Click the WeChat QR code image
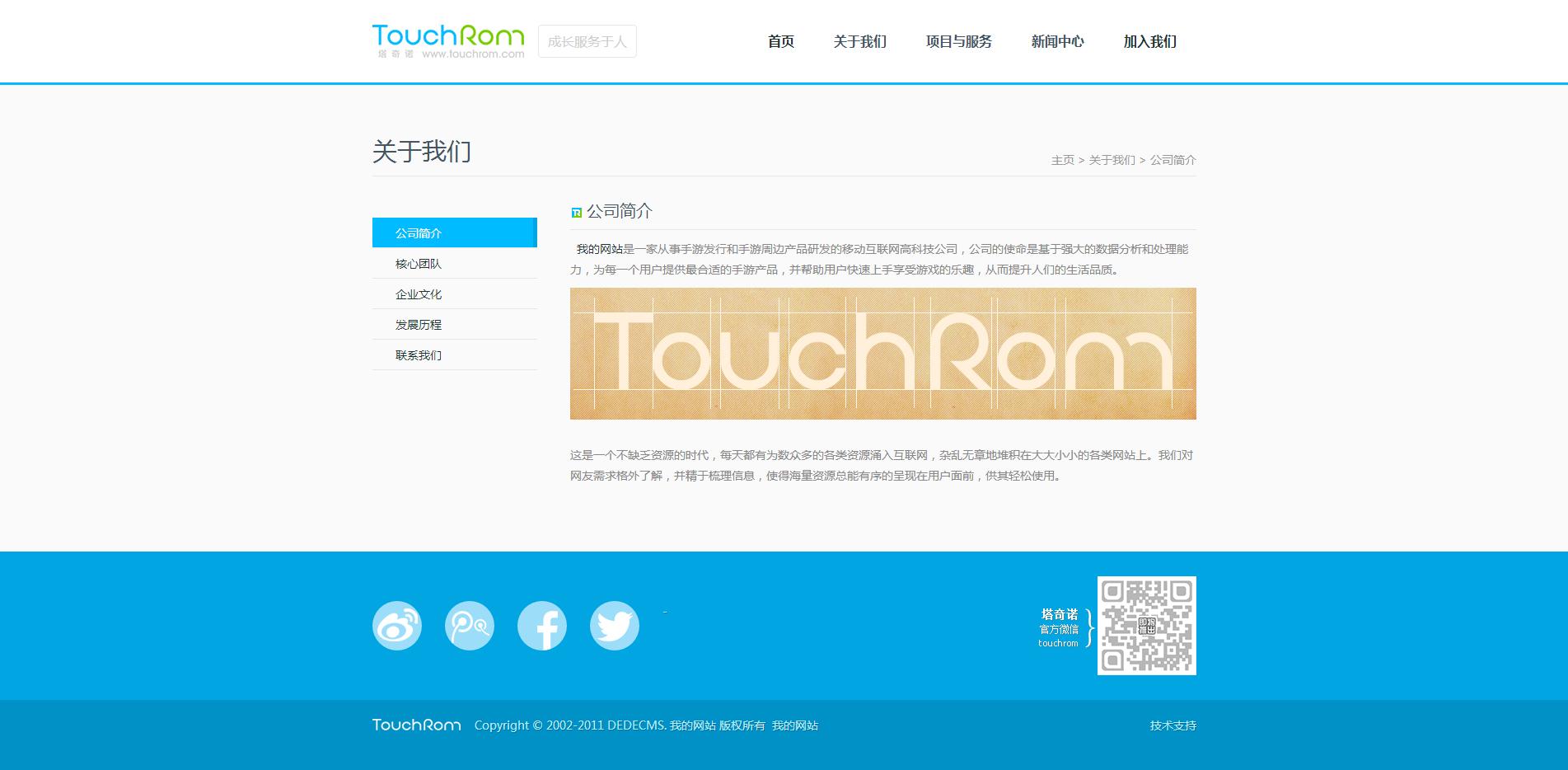Screen dimensions: 1568x770 1146,626
